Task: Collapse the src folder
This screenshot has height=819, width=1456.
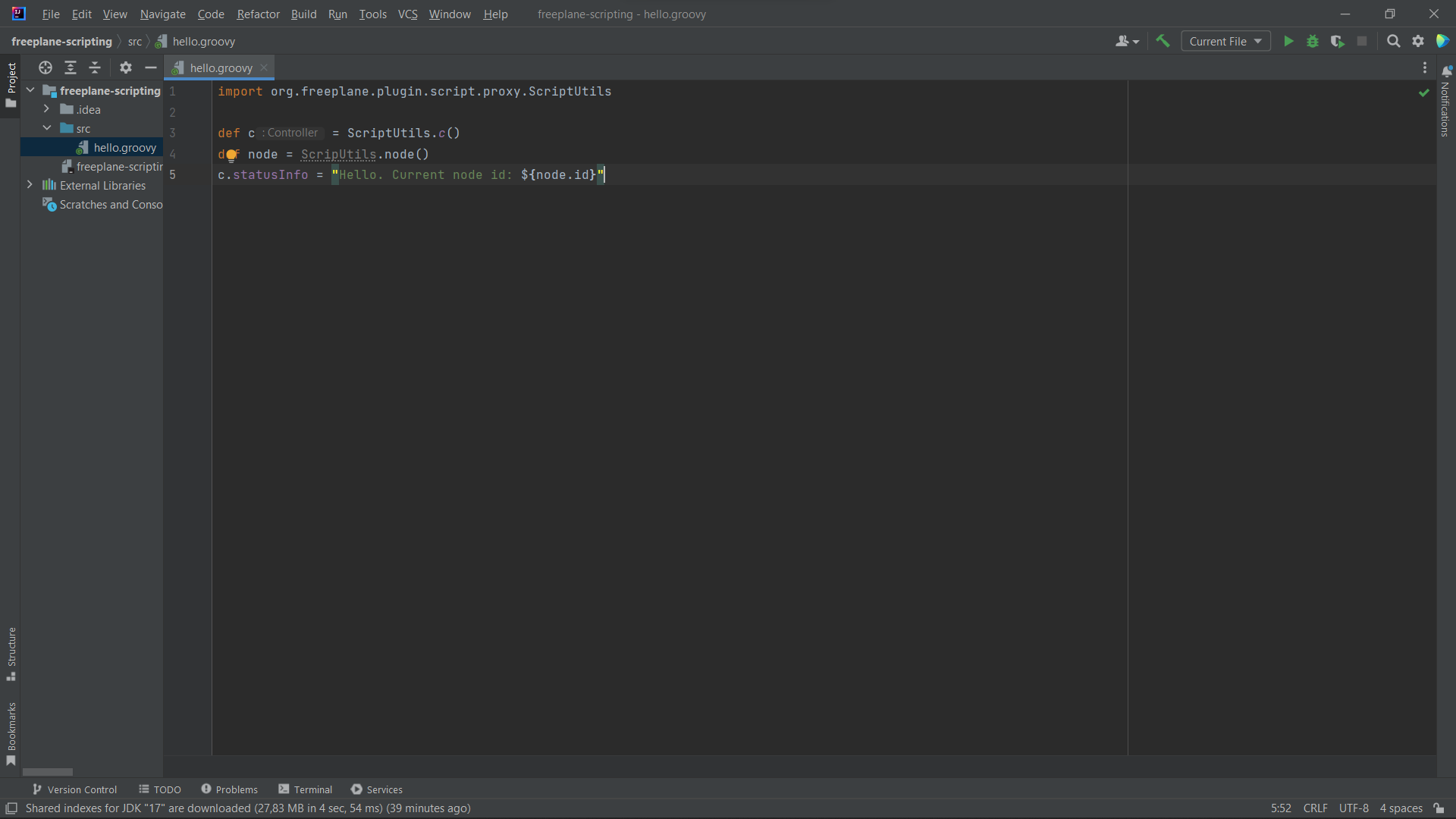Action: tap(47, 128)
